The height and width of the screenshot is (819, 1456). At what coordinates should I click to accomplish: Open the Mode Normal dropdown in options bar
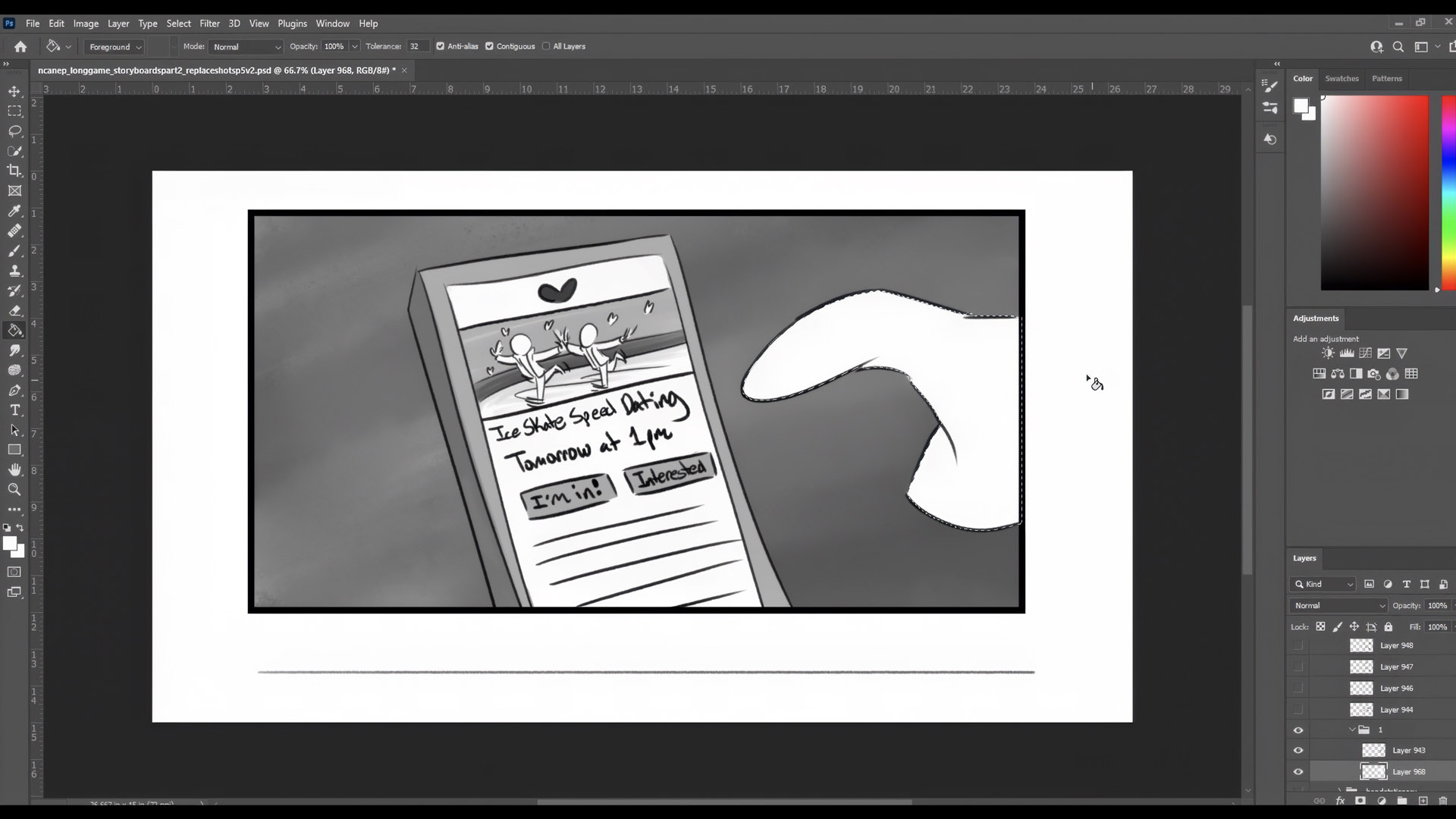(x=246, y=47)
